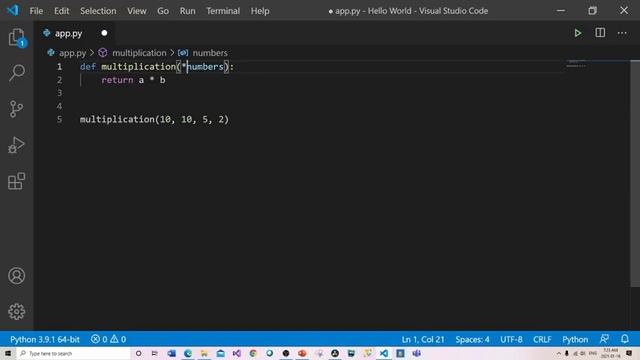Screen dimensions: 640x360
Task: Change end of line sequence CRLF
Action: pos(542,339)
